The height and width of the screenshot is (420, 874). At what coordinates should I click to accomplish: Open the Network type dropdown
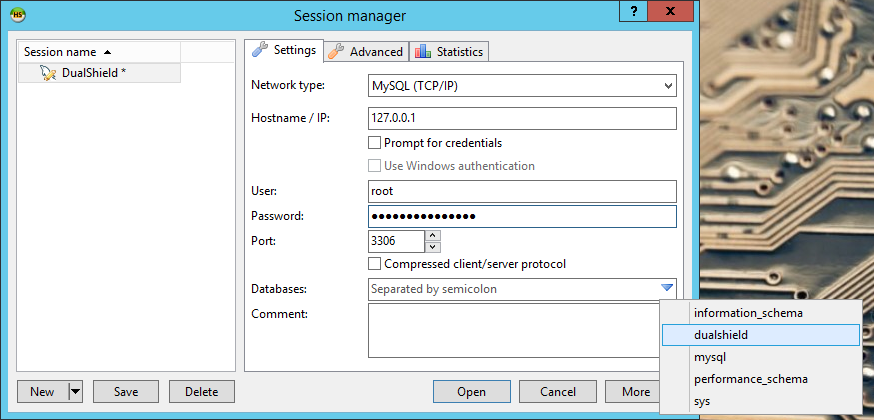click(668, 86)
